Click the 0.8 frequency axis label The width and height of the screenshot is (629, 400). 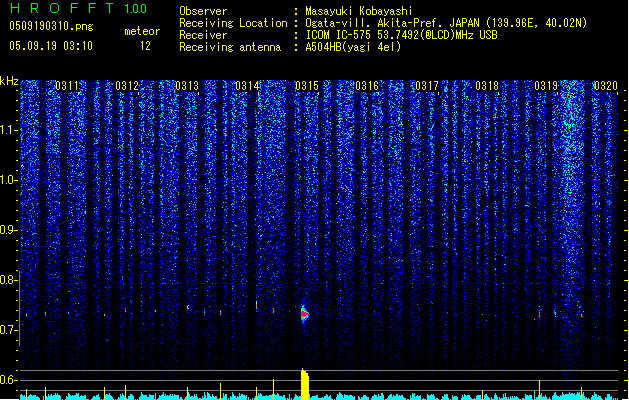tap(8, 280)
